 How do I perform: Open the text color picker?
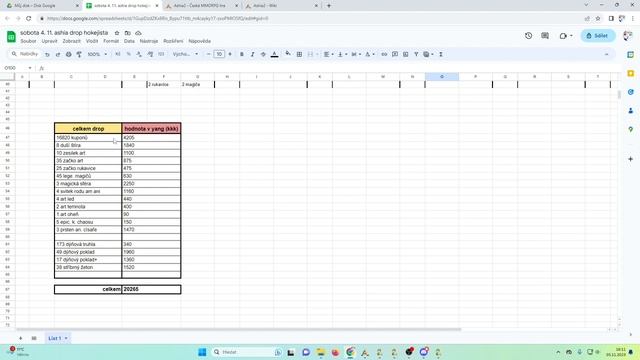coord(274,54)
